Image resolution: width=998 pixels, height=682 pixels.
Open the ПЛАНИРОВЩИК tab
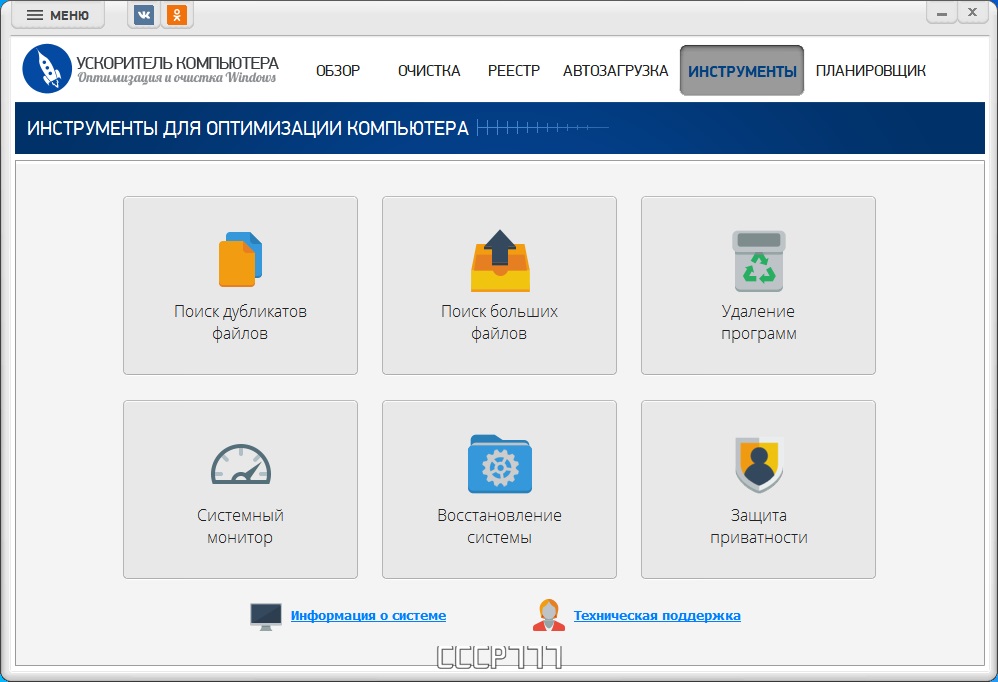[870, 71]
